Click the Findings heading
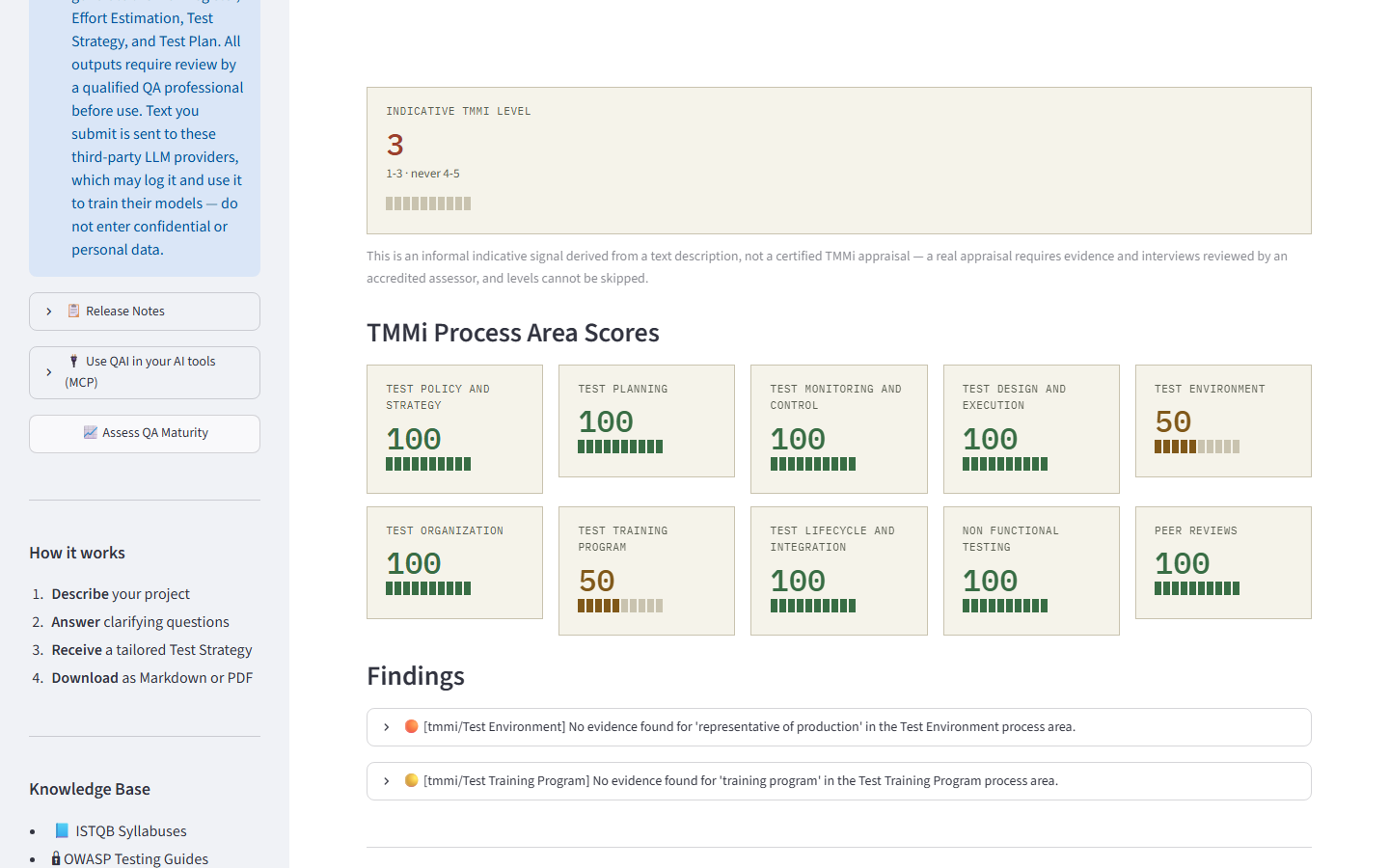 [x=416, y=676]
